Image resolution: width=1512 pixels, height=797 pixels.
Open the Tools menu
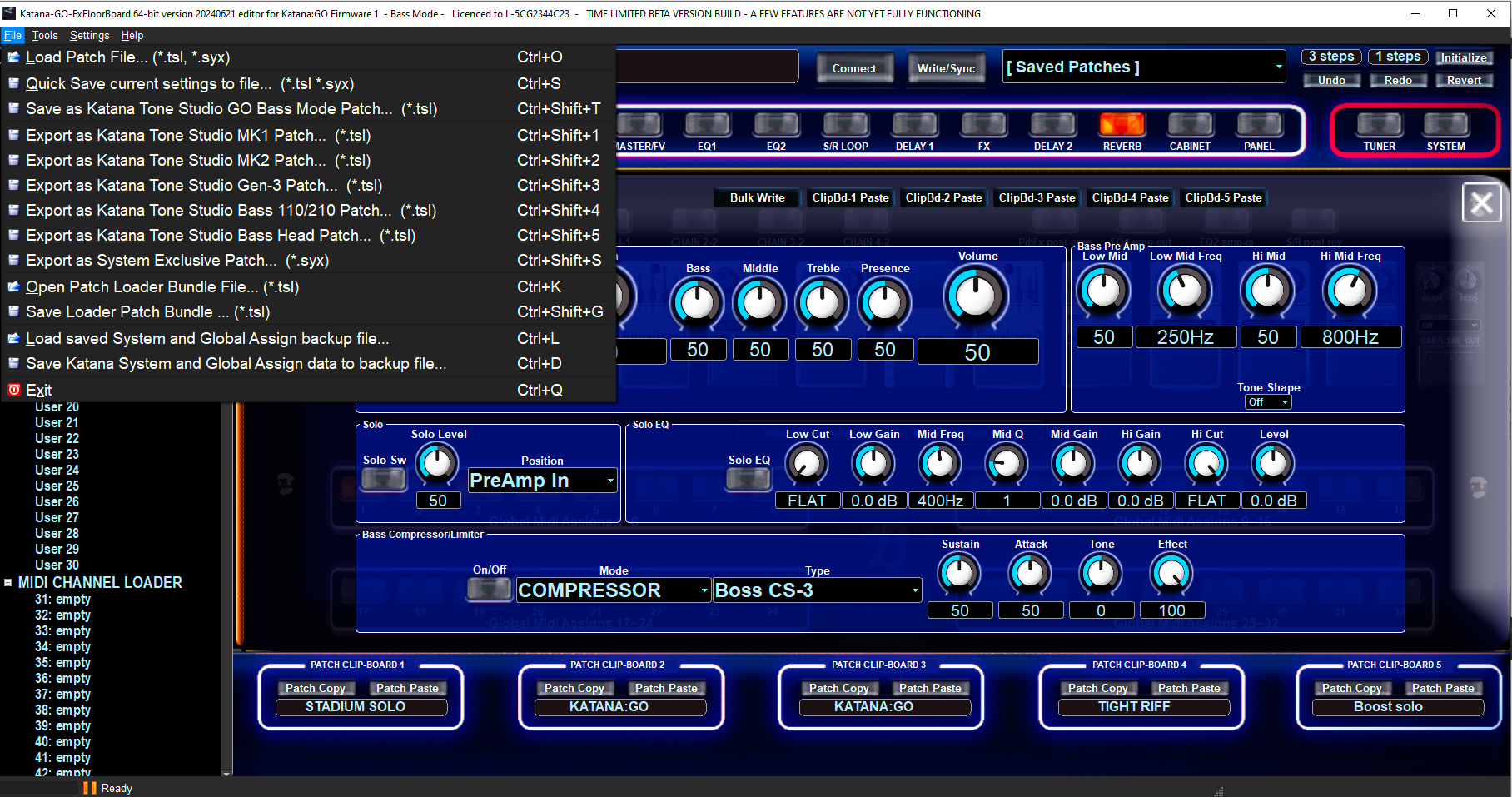(x=45, y=35)
